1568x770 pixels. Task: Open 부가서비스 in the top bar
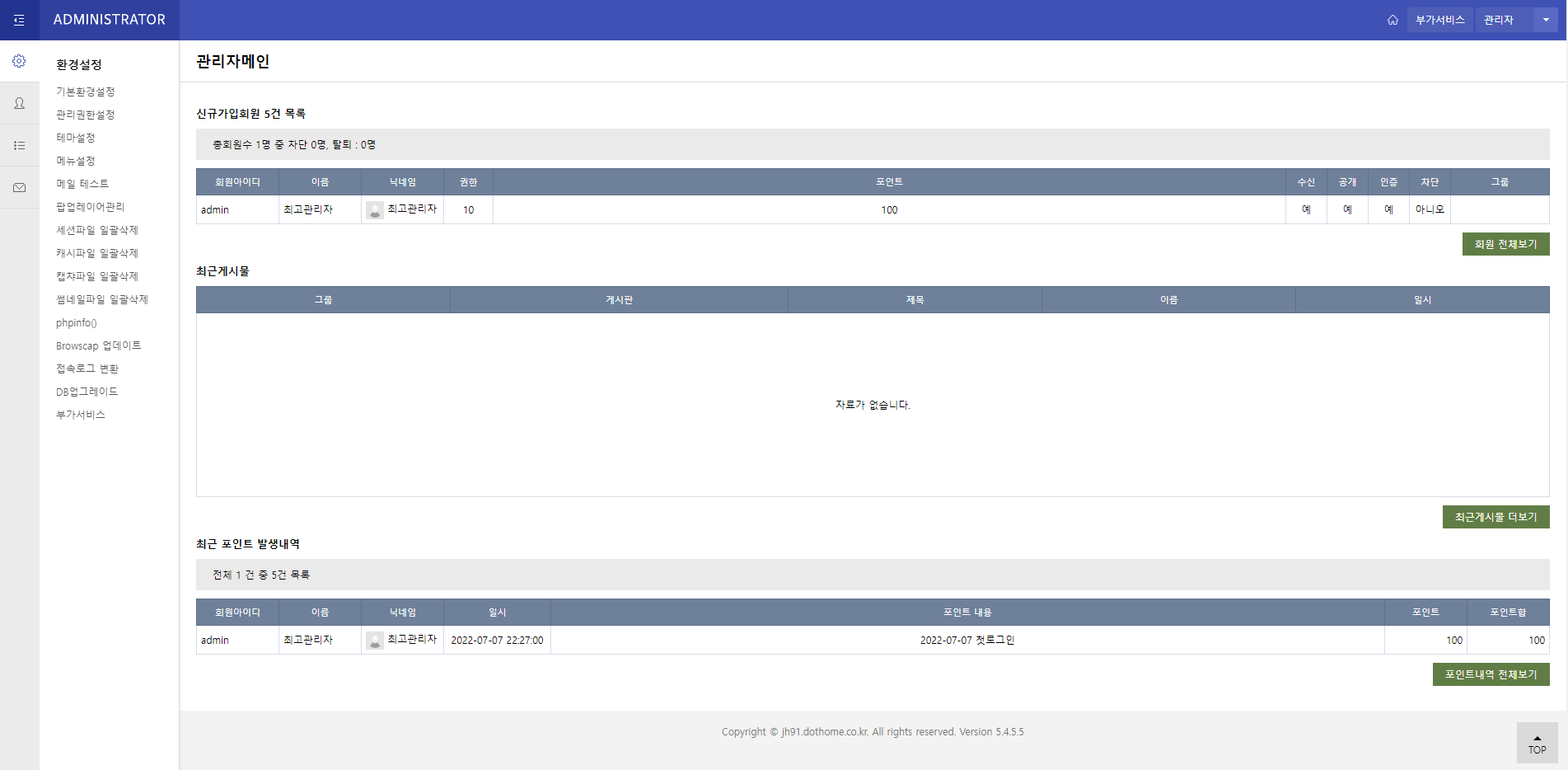[1440, 20]
